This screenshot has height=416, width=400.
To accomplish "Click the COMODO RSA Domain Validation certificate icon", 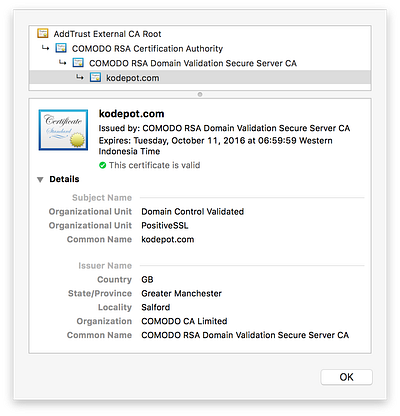I will [78, 63].
